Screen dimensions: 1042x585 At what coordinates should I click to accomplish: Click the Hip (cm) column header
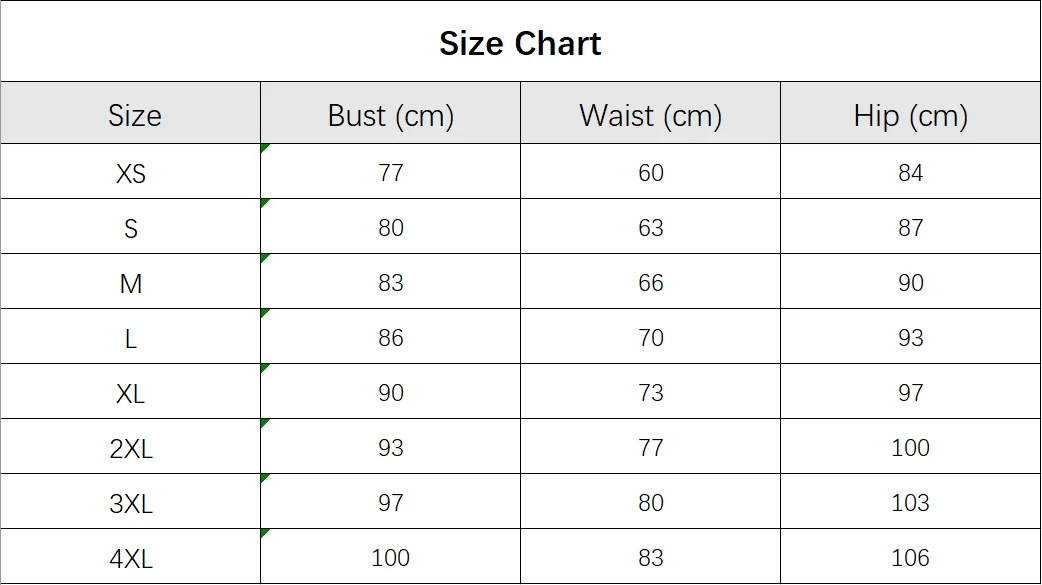910,113
